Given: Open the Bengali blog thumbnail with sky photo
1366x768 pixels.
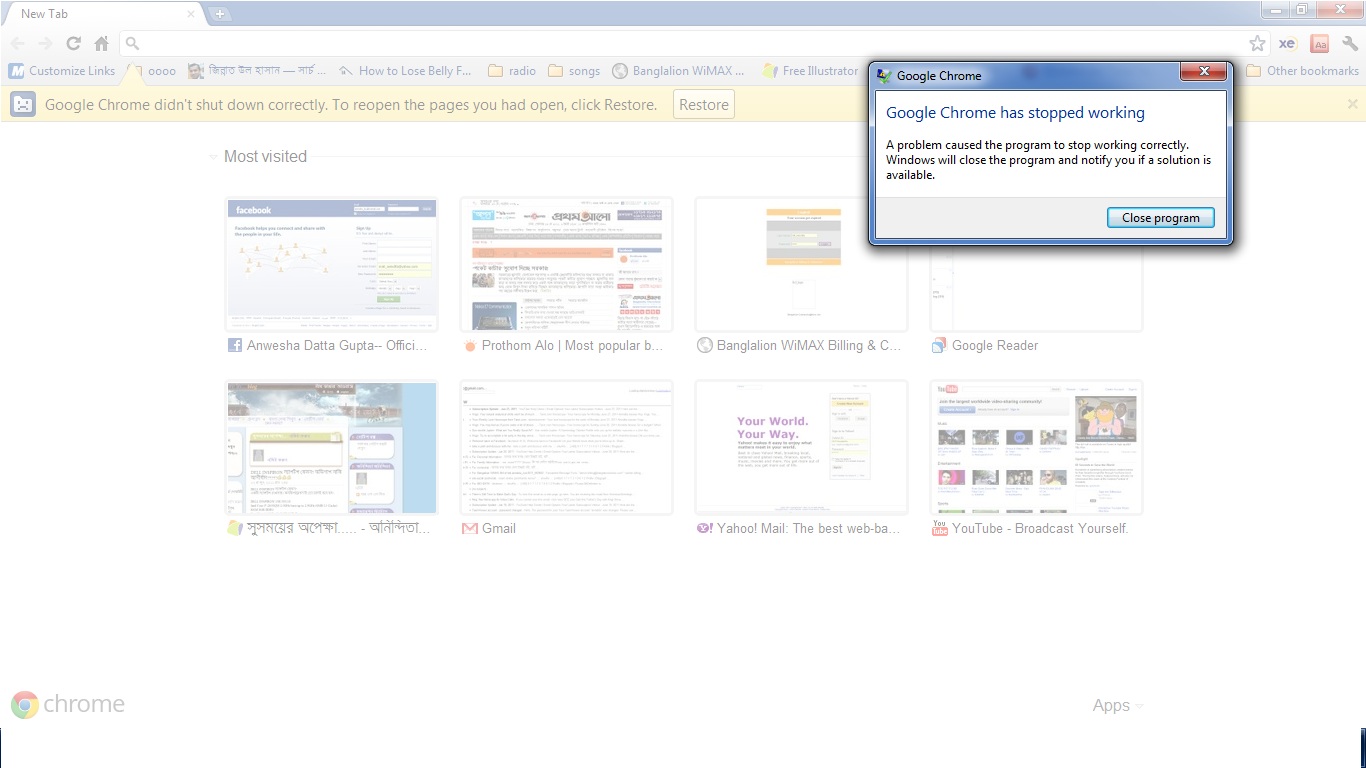Looking at the screenshot, I should point(331,447).
